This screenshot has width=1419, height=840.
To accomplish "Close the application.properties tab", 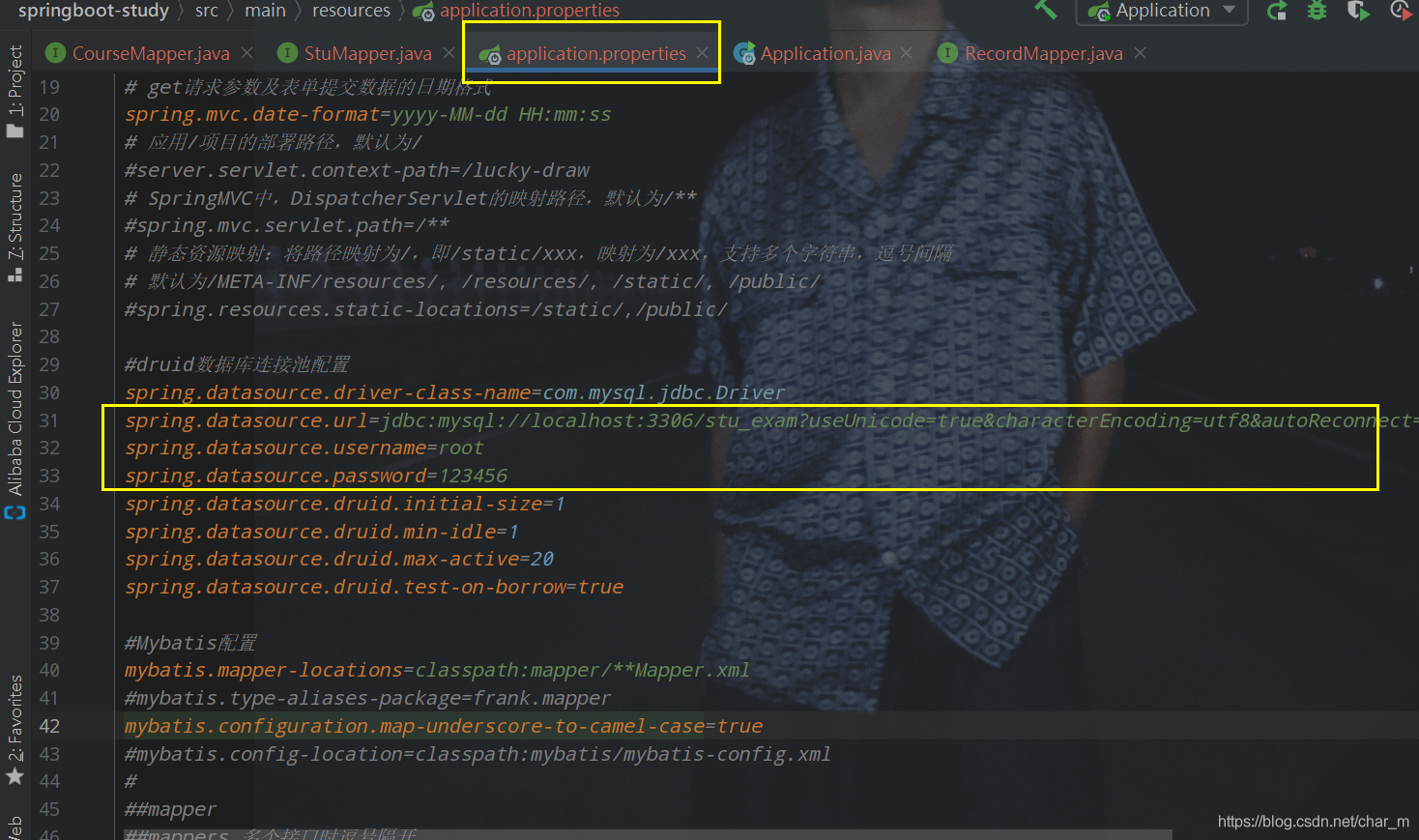I will 703,53.
